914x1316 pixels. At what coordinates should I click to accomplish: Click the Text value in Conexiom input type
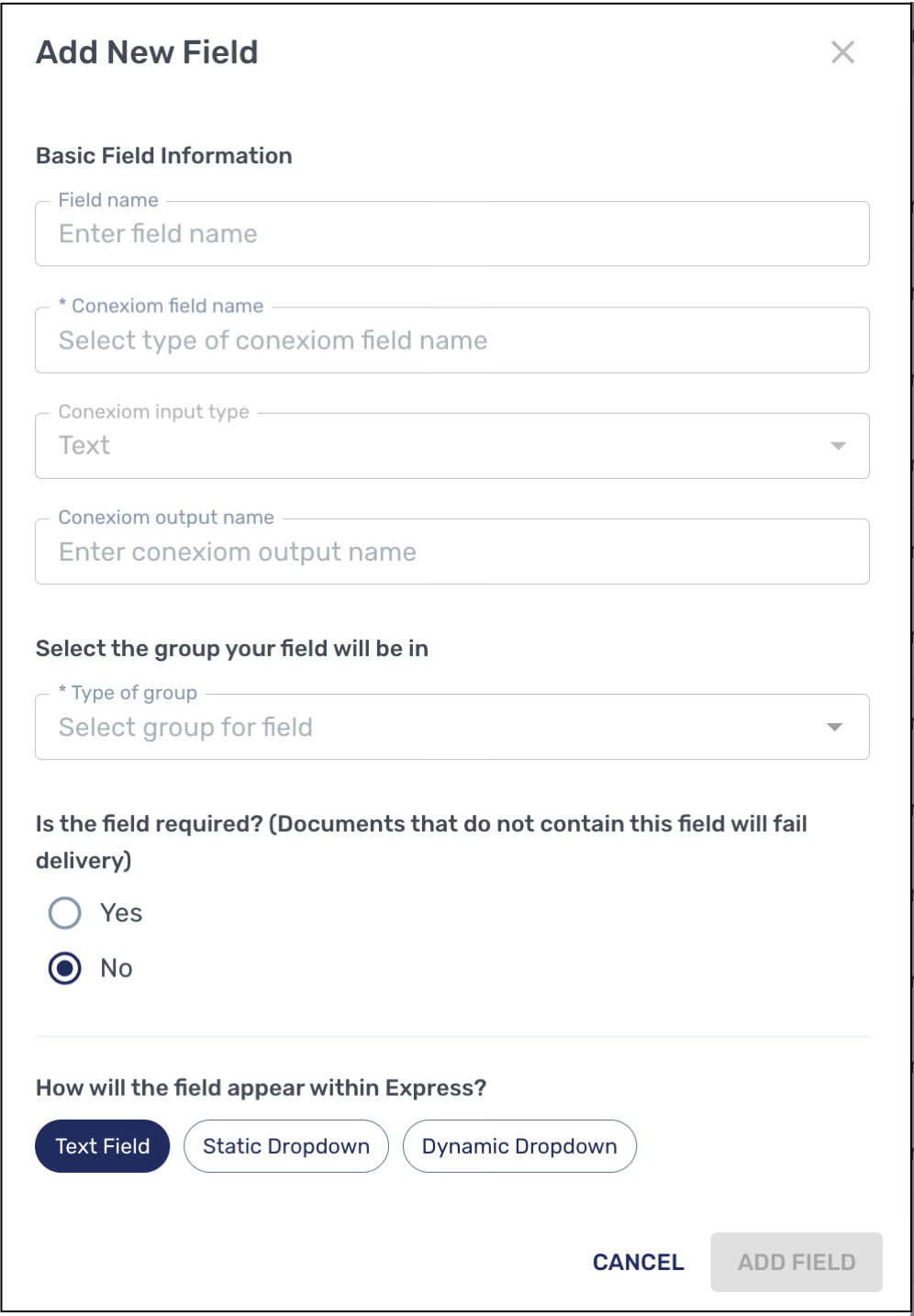click(x=84, y=446)
